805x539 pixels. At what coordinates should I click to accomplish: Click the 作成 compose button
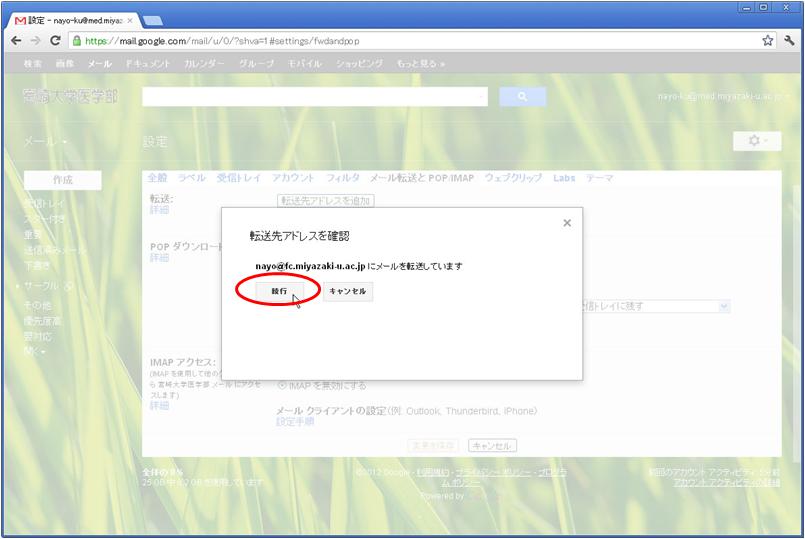[62, 180]
